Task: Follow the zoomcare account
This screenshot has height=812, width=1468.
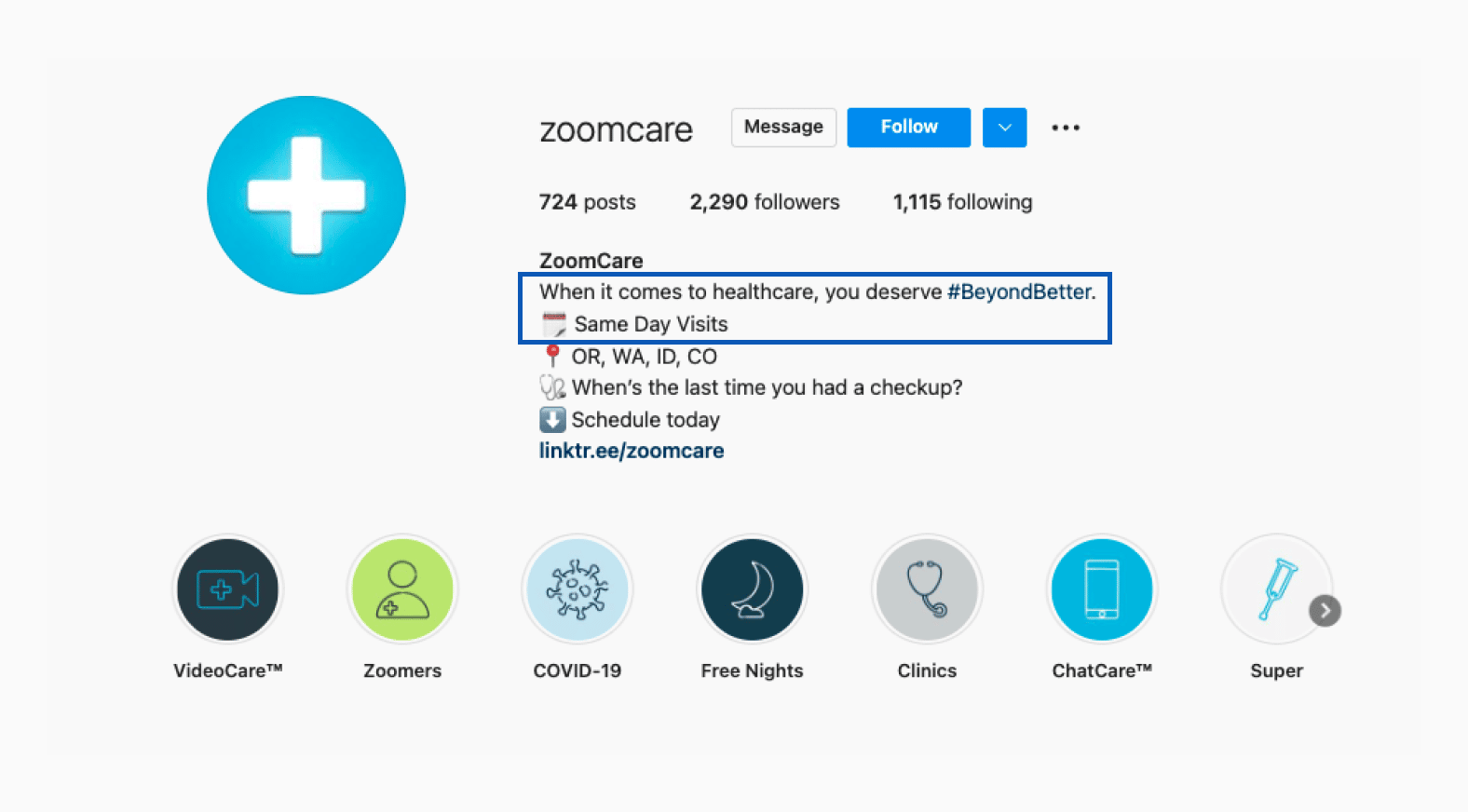Action: pyautogui.click(x=909, y=128)
